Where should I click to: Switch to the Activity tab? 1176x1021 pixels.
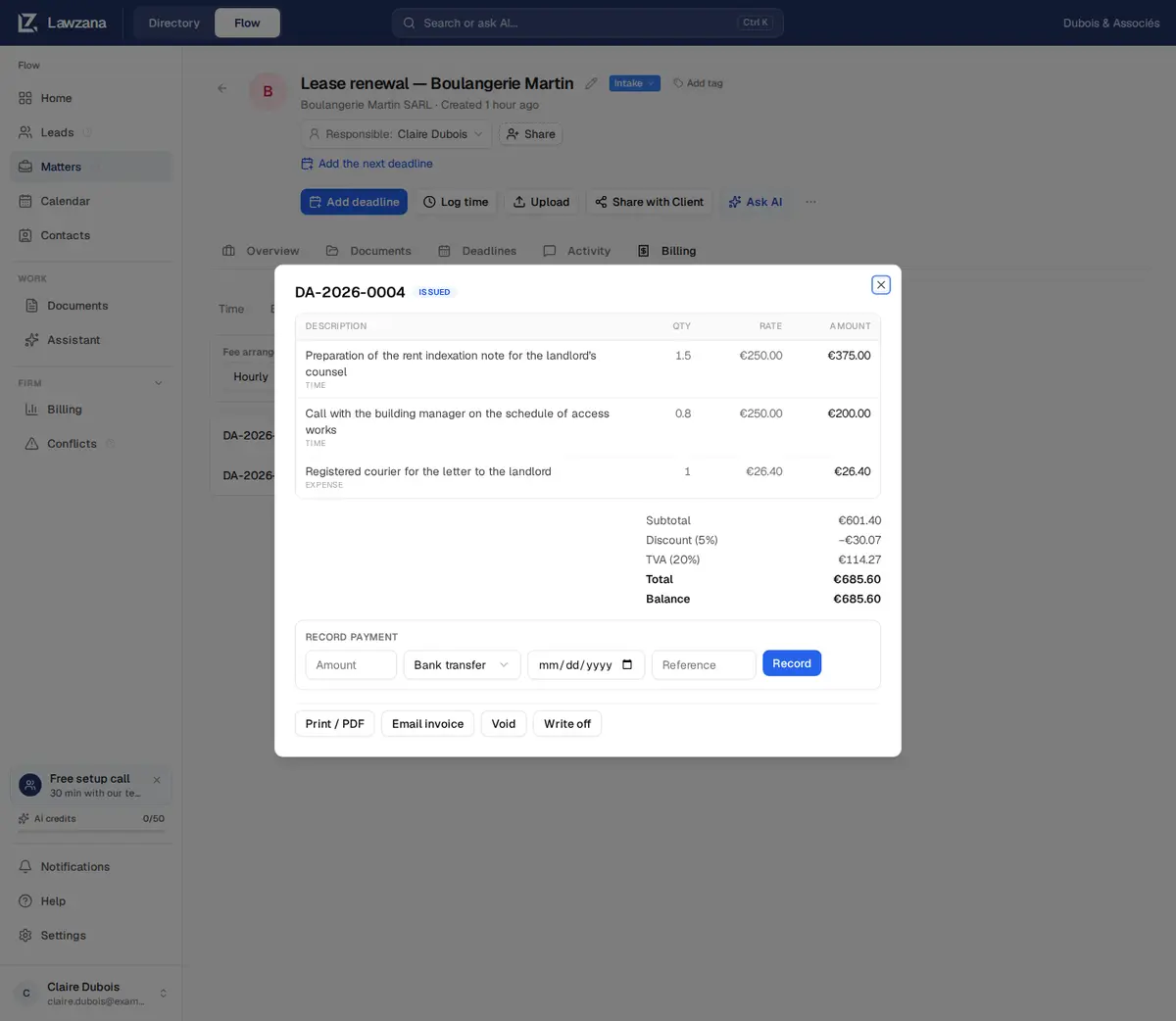coord(577,251)
